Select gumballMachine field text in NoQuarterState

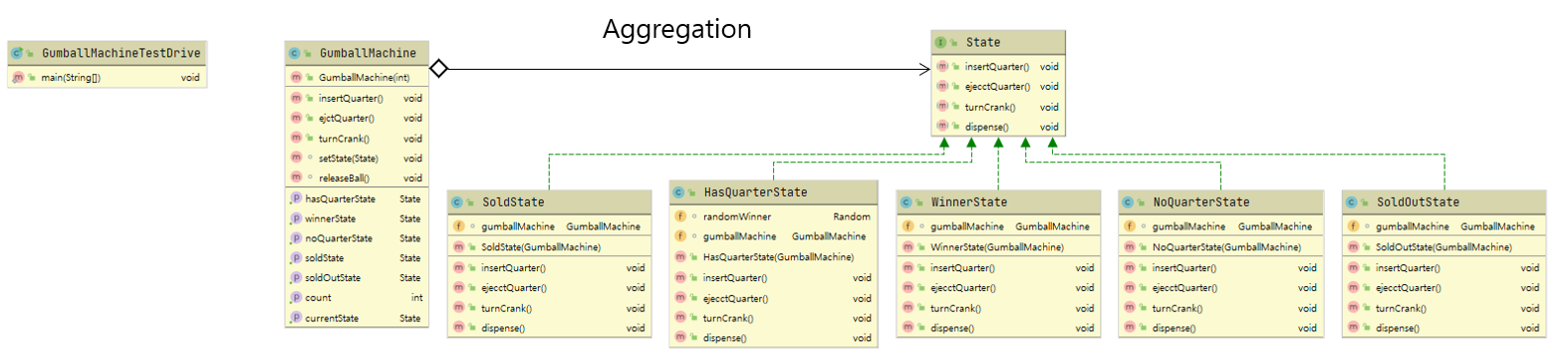pos(1189,226)
